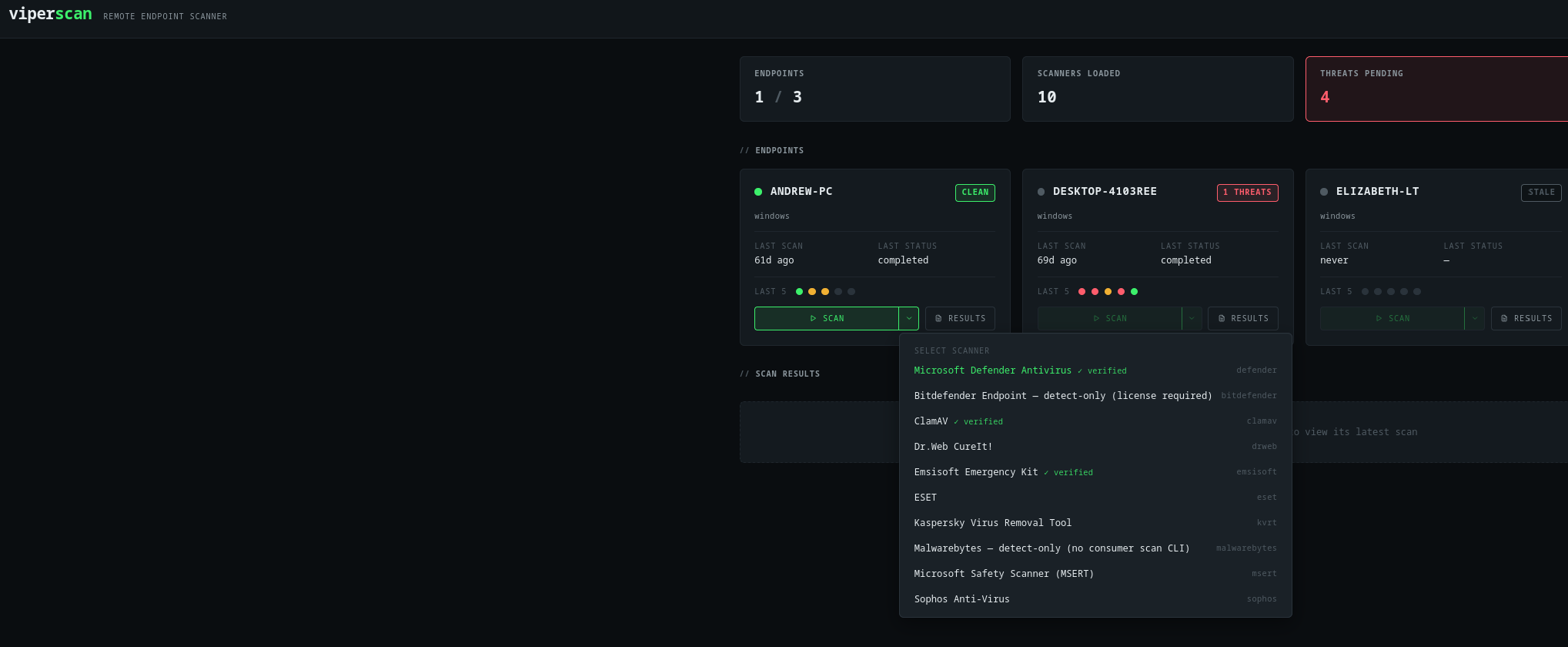Click the ELIZABETH-LT endpoint name
The height and width of the screenshot is (647, 1568).
click(1377, 192)
